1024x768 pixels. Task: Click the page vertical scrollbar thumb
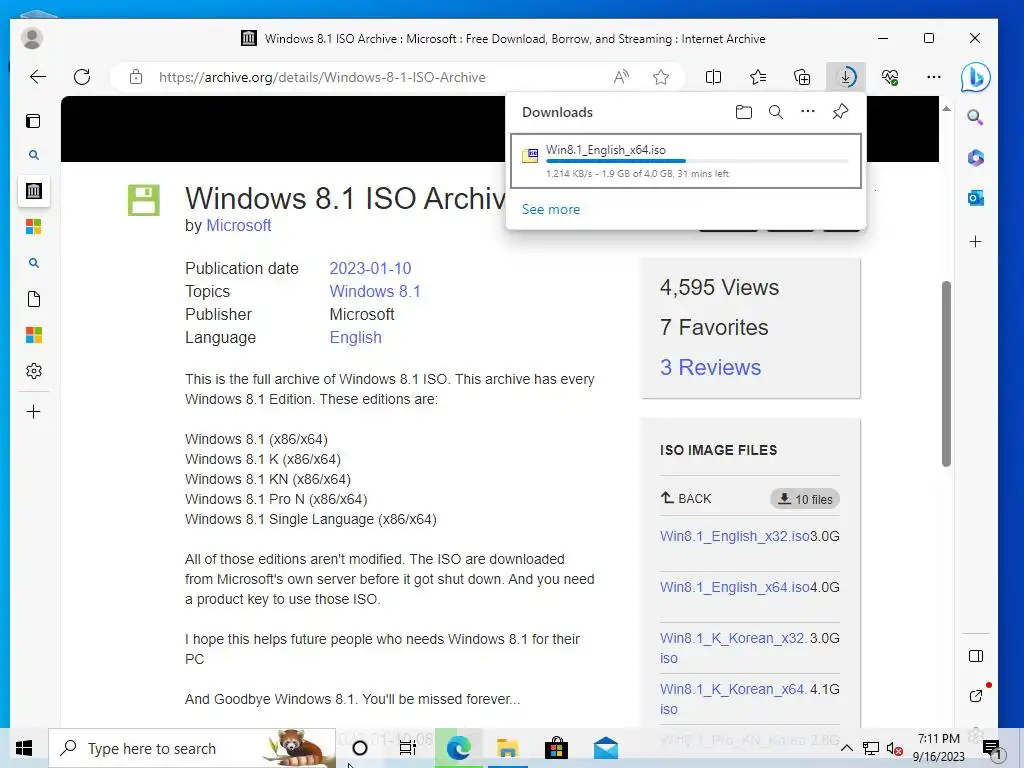tap(946, 374)
